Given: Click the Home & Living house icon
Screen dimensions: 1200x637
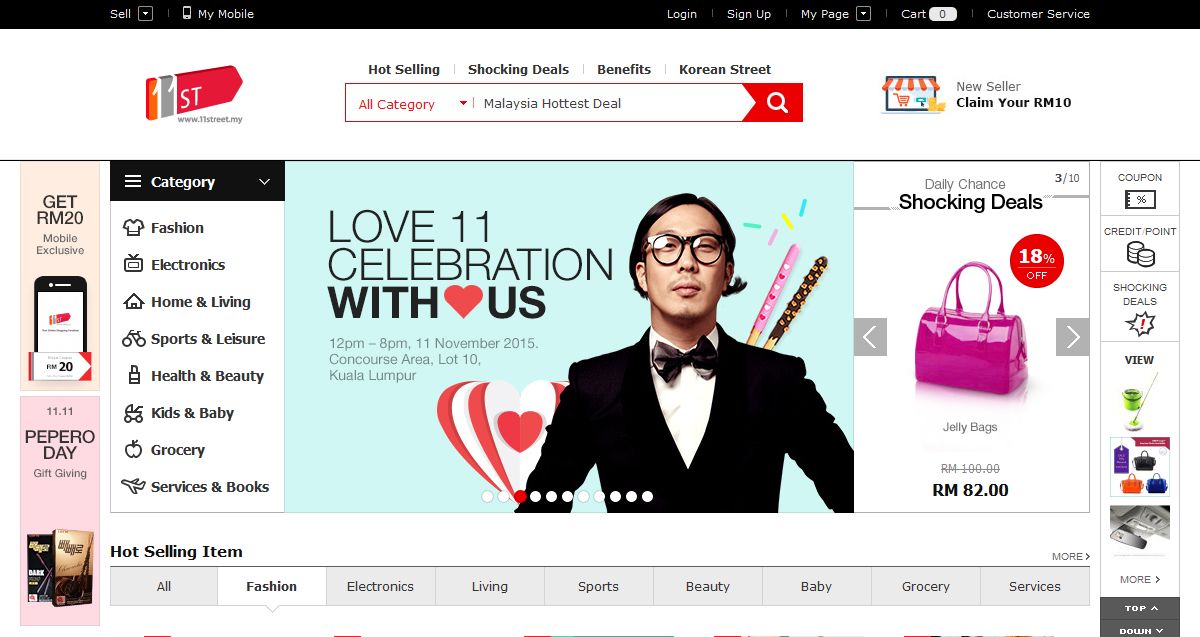Looking at the screenshot, I should [x=133, y=302].
